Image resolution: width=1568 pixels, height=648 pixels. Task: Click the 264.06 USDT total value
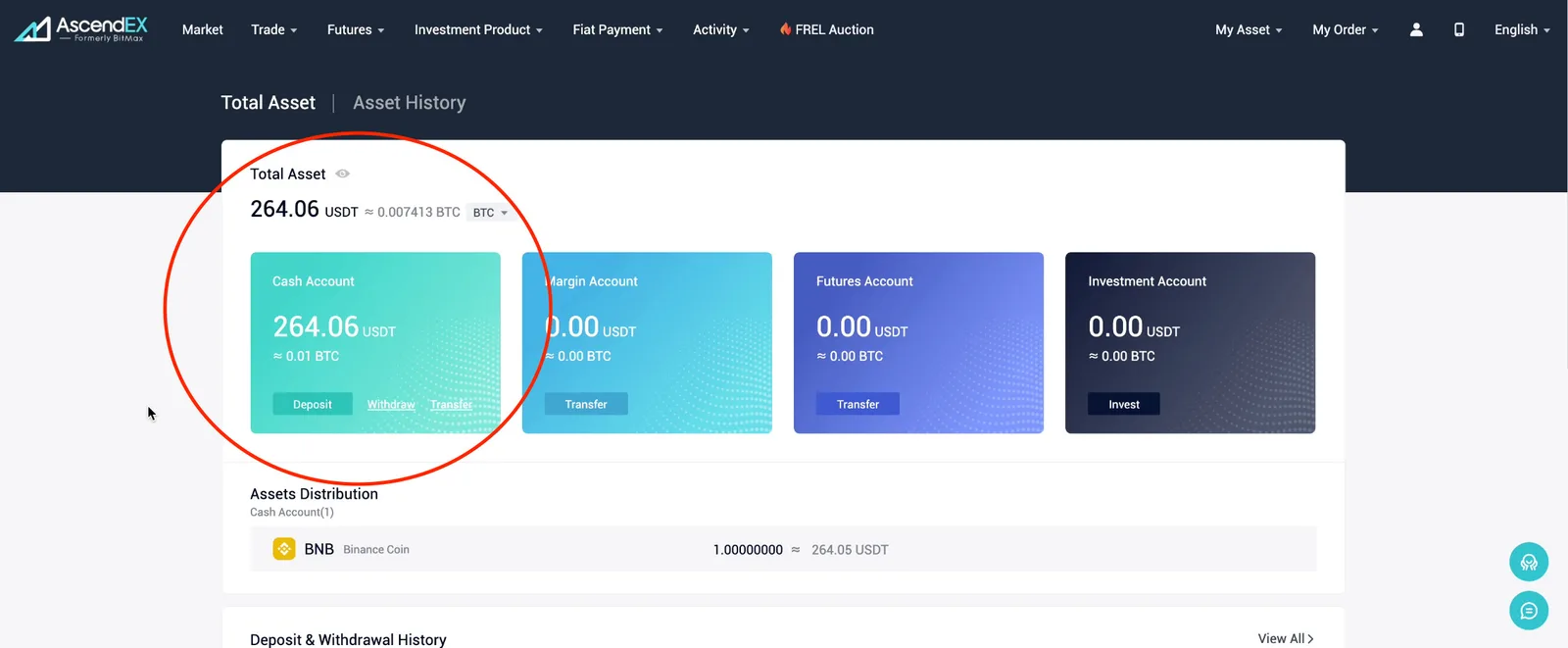[304, 210]
